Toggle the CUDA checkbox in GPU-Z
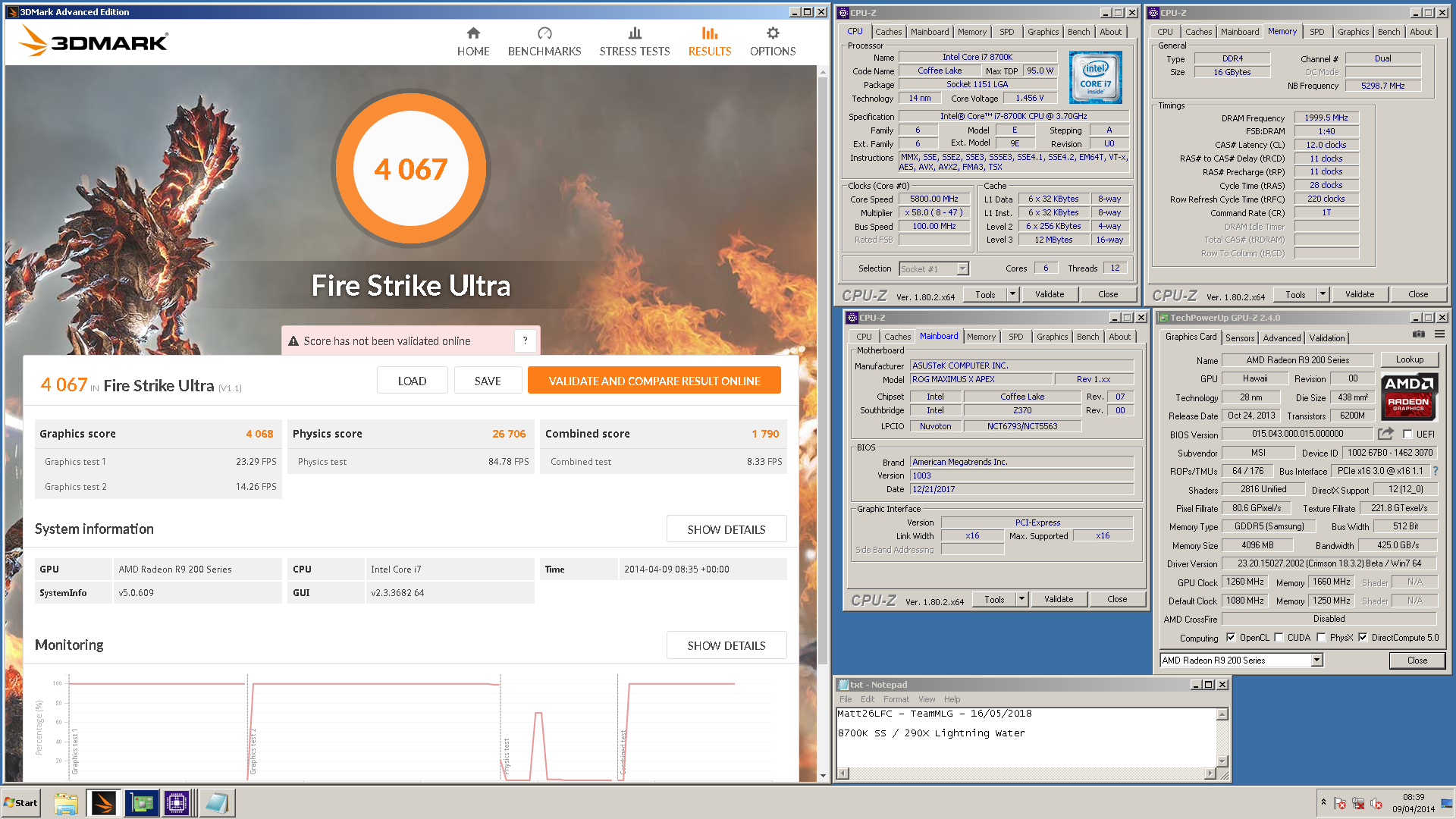The width and height of the screenshot is (1456, 819). point(1279,638)
